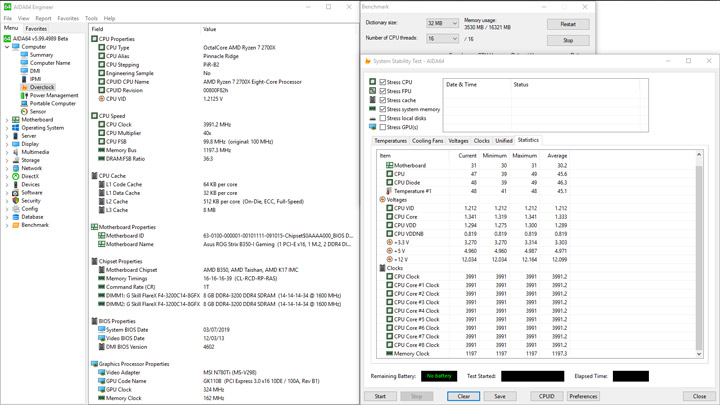
Task: Click the Computer Name icon in tree
Action: (x=24, y=63)
